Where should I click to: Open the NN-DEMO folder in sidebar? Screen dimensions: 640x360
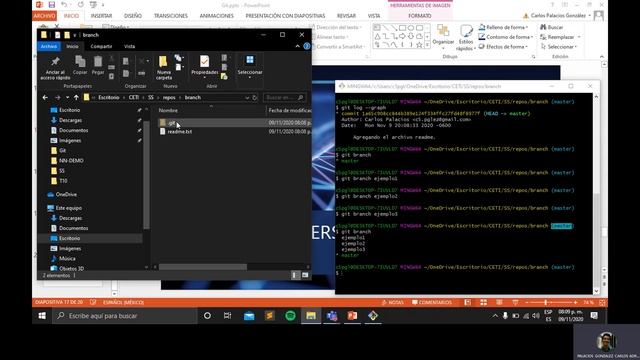coord(71,161)
